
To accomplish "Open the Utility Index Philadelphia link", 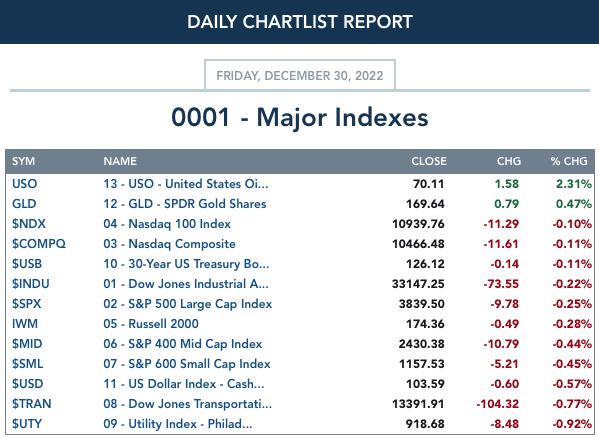I will point(178,424).
